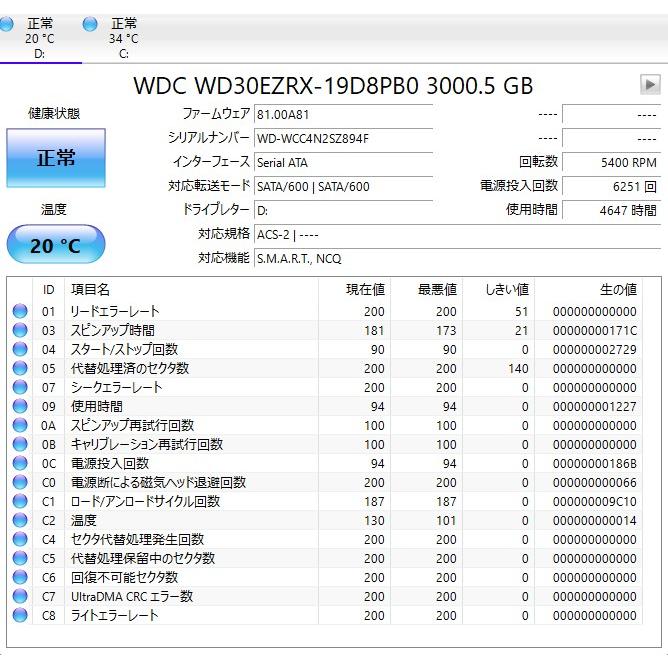Viewport: 668px width, 668px height.
Task: Click the next disk arrow button
Action: point(650,84)
